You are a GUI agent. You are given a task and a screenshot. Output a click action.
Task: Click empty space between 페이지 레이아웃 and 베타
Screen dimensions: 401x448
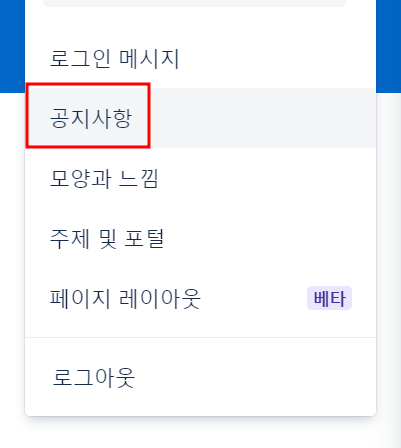coord(253,298)
